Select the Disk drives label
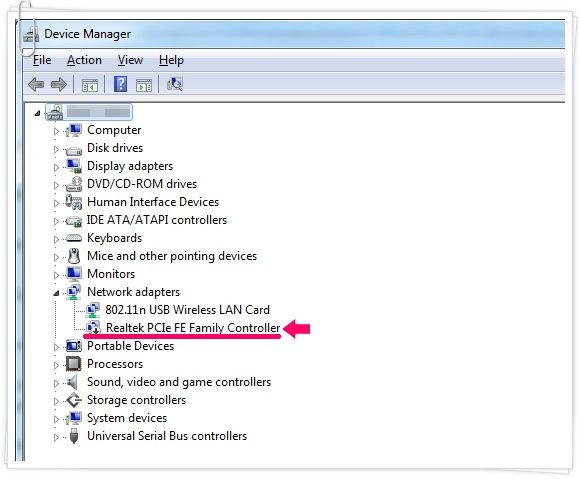This screenshot has height=479, width=579. pos(115,148)
